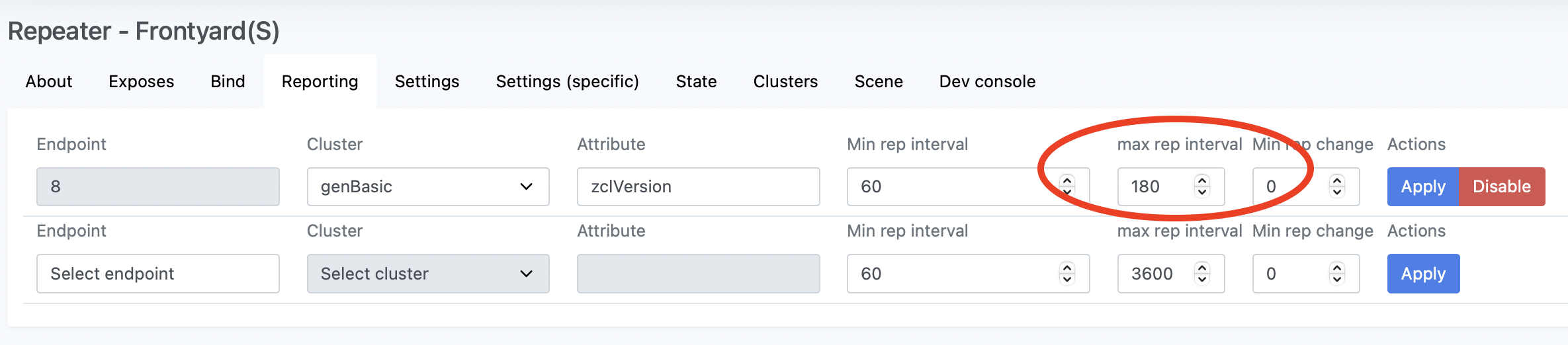This screenshot has height=345, width=1568.
Task: Open the Clusters tab
Action: click(x=785, y=81)
